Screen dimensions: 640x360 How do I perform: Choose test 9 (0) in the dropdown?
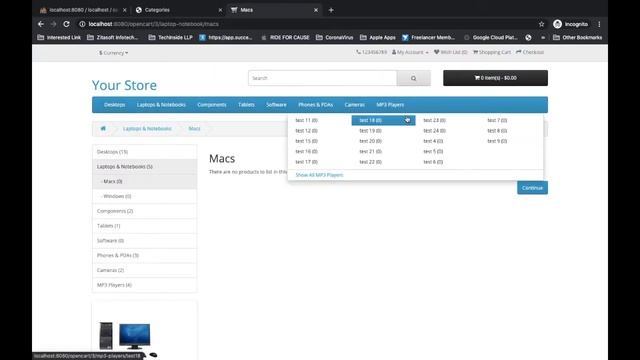[497, 141]
